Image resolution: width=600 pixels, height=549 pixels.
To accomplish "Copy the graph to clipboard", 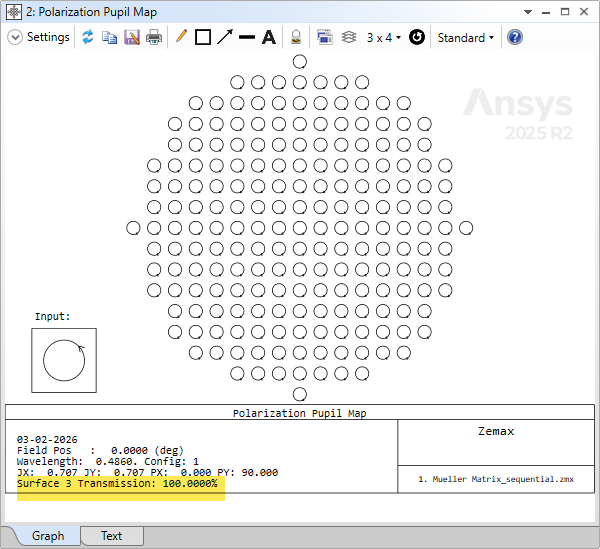I will (x=109, y=37).
